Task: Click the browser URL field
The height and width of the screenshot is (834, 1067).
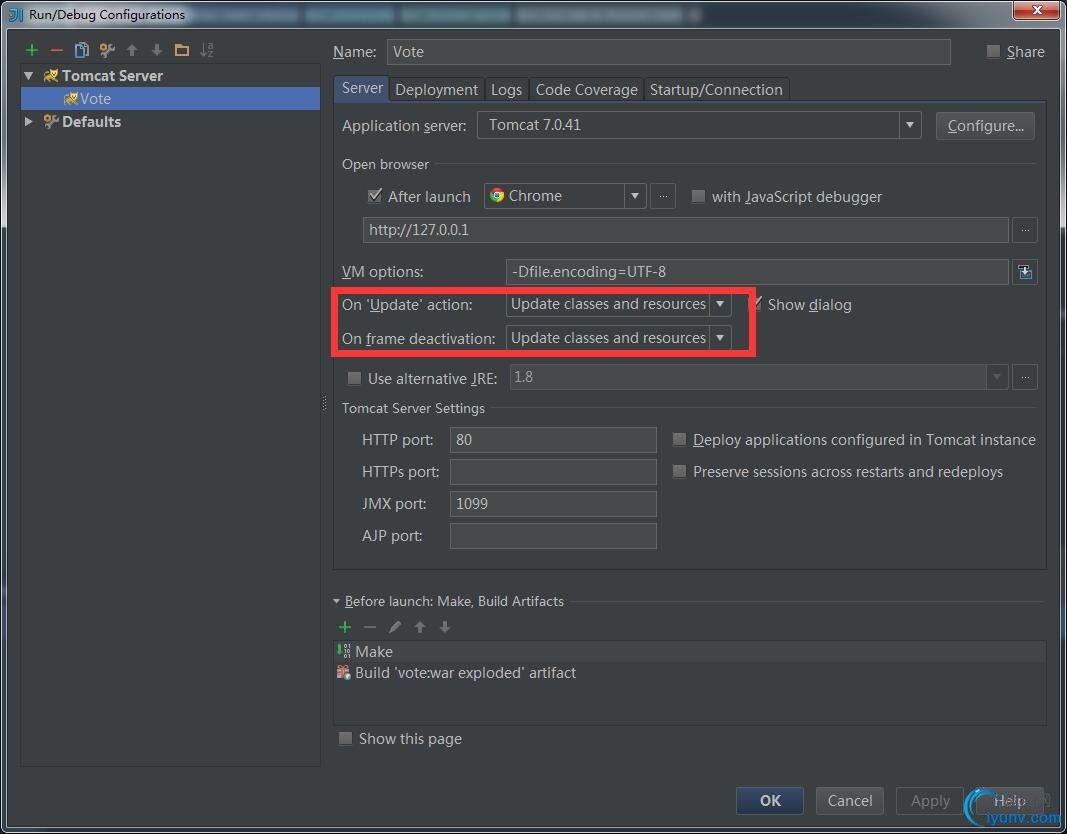Action: tap(685, 230)
